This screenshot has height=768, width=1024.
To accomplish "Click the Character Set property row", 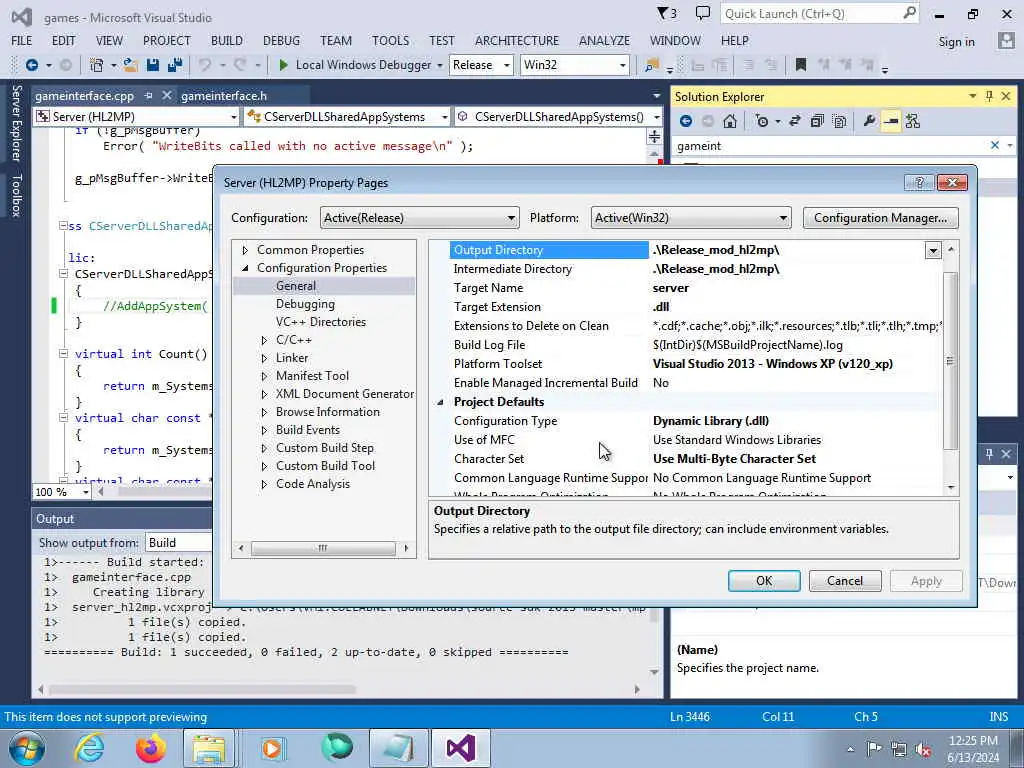I will 697,458.
